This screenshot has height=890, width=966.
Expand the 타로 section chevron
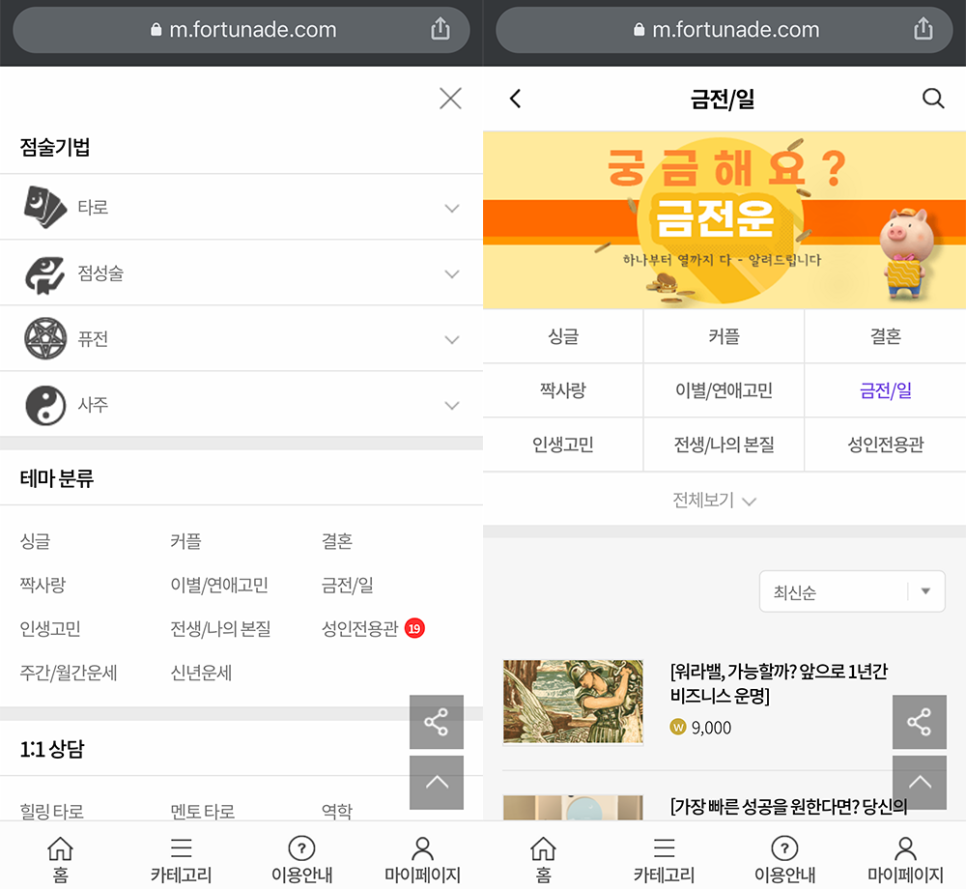click(x=452, y=208)
